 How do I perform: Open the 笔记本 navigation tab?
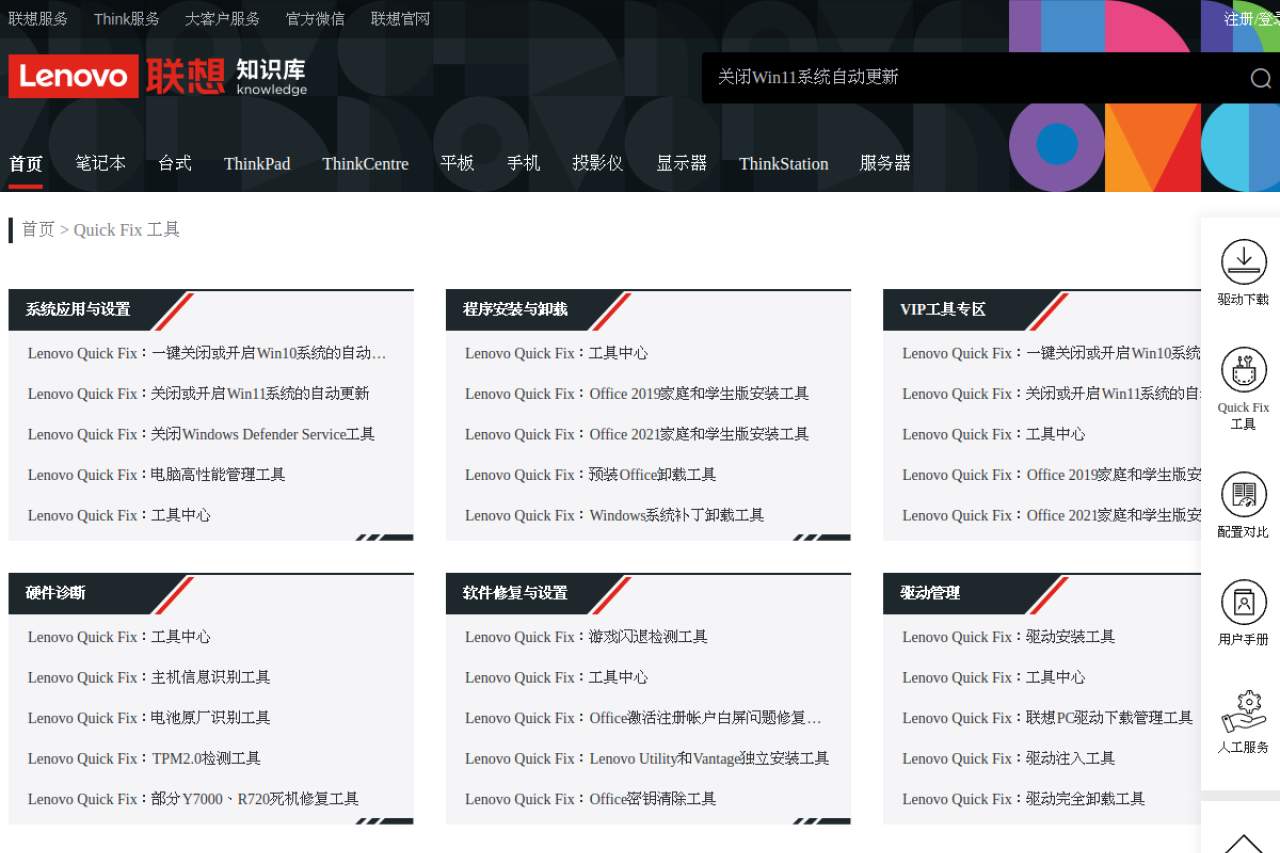click(x=100, y=163)
